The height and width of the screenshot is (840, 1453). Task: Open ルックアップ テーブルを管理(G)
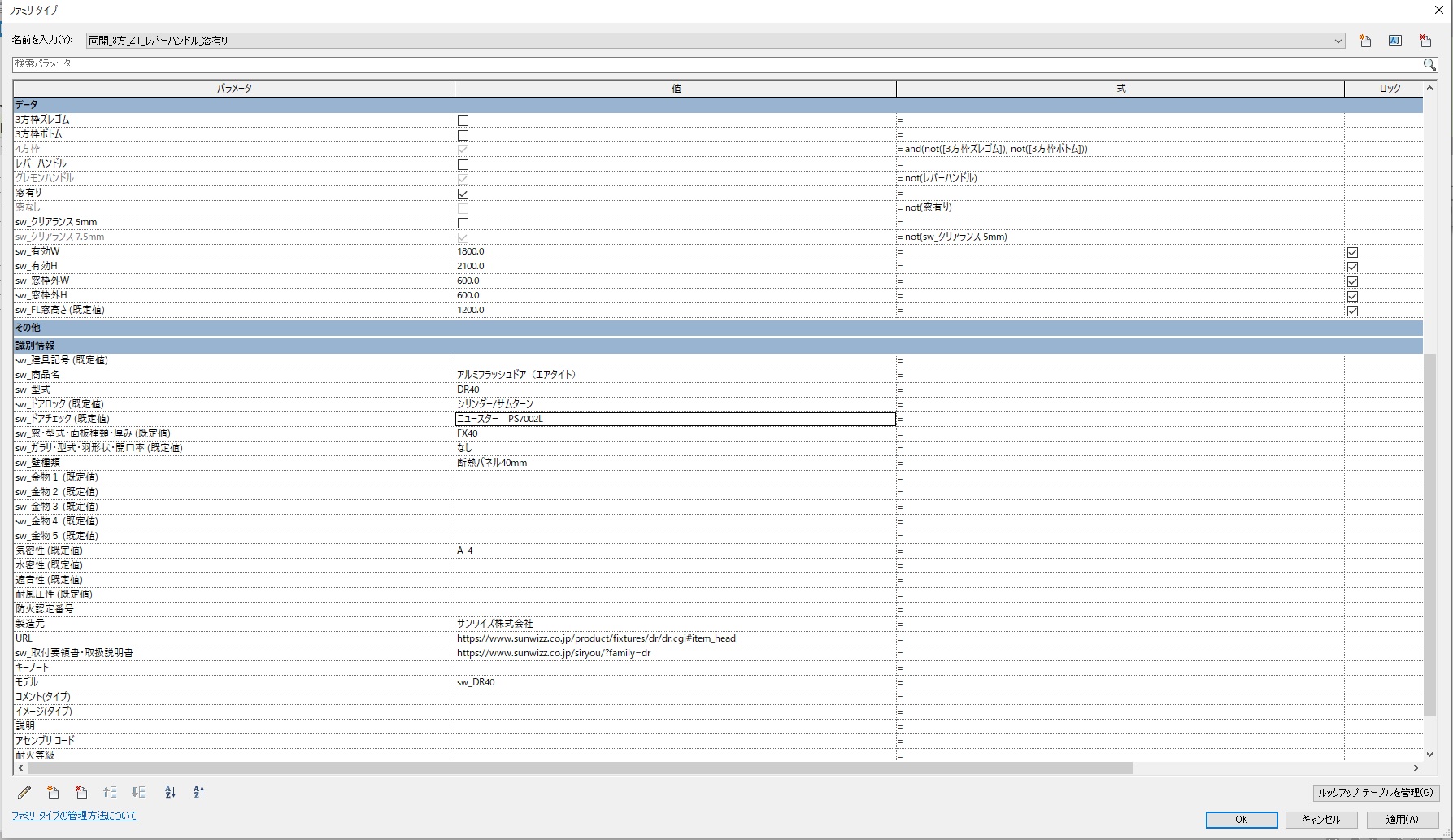coord(1376,792)
